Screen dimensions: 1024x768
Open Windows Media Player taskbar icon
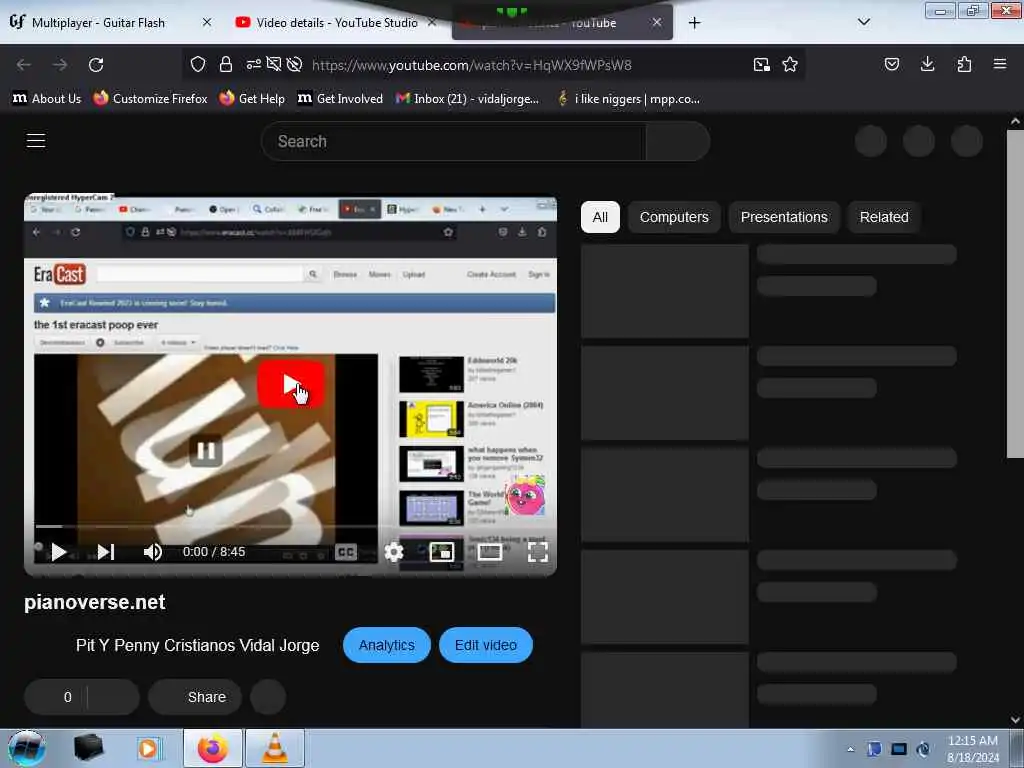[x=149, y=748]
